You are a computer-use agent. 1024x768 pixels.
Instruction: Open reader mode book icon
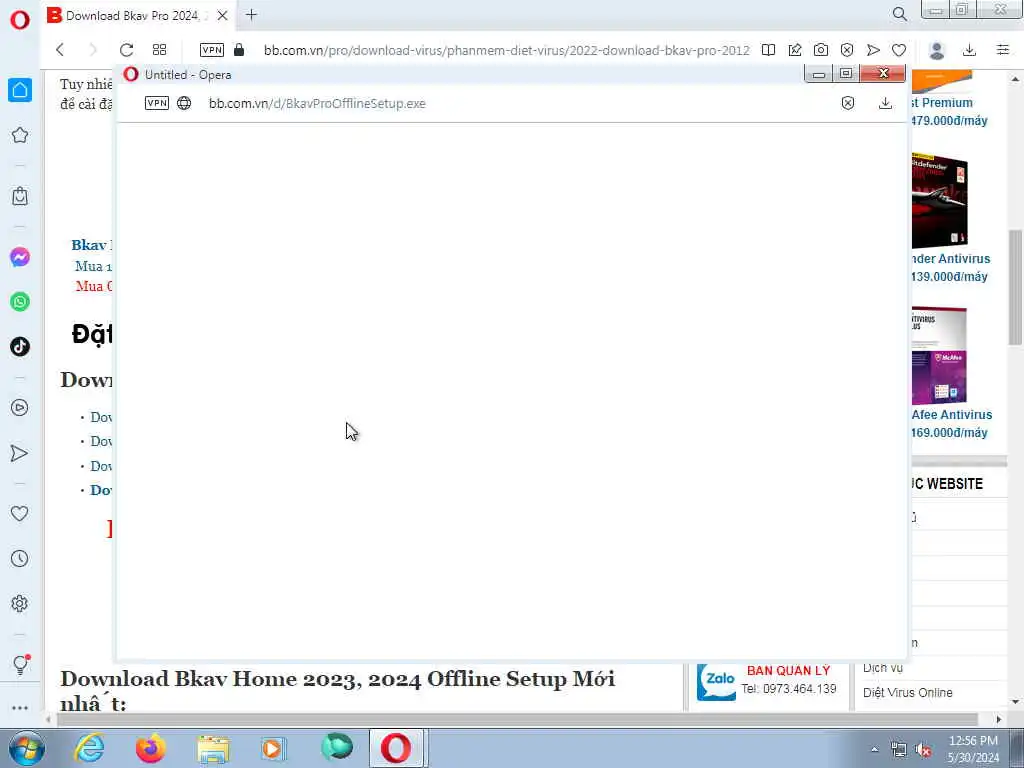point(768,50)
